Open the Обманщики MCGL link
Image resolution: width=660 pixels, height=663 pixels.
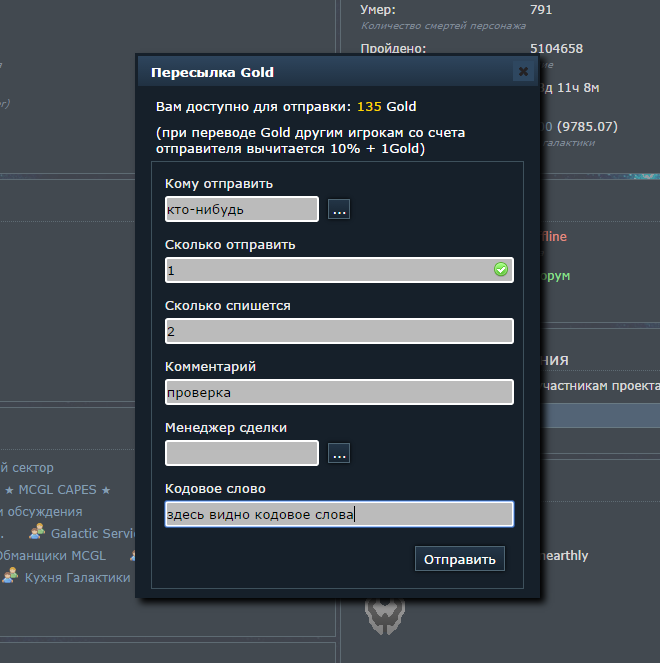coord(52,555)
